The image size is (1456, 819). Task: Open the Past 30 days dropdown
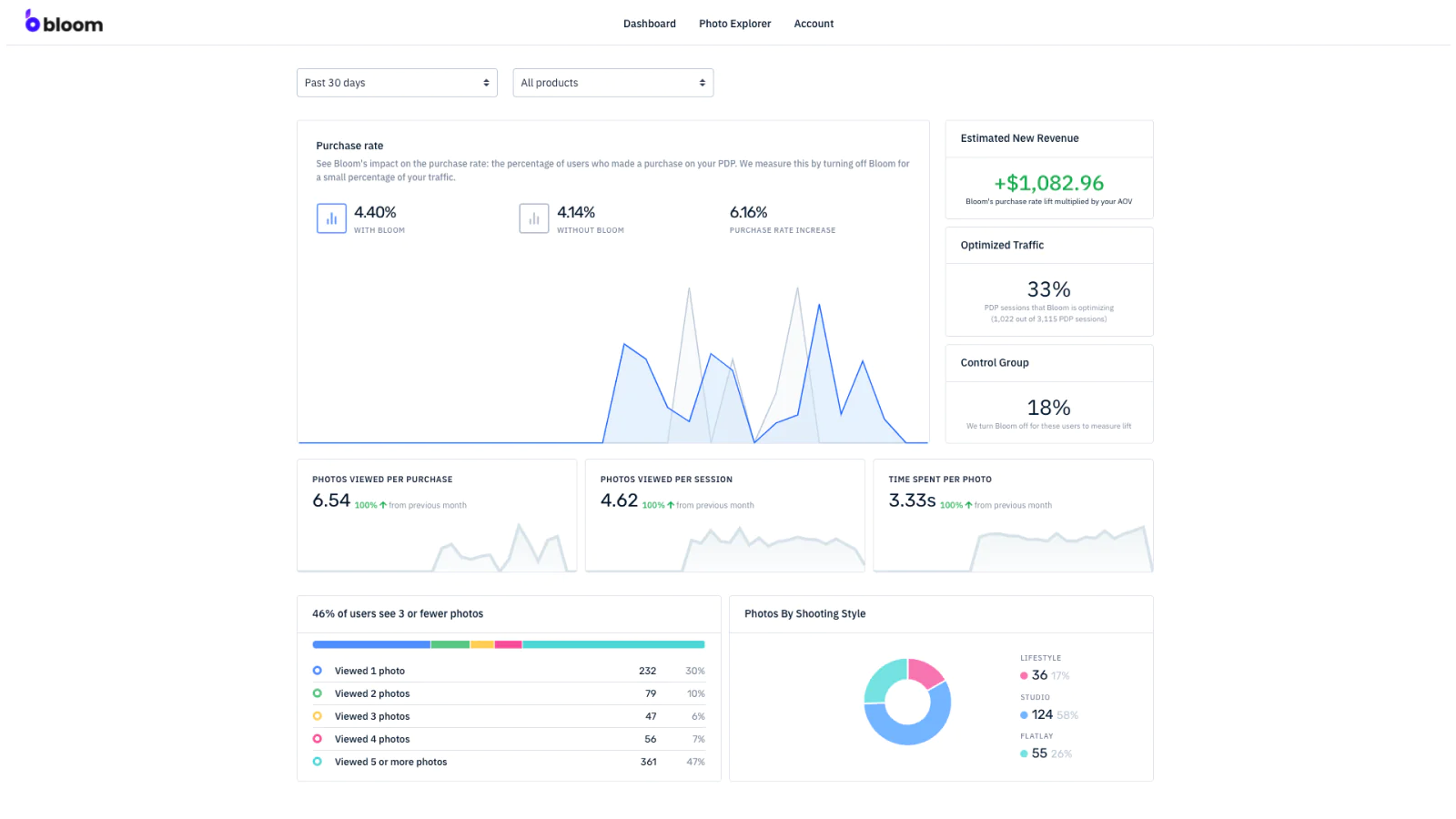tap(397, 83)
